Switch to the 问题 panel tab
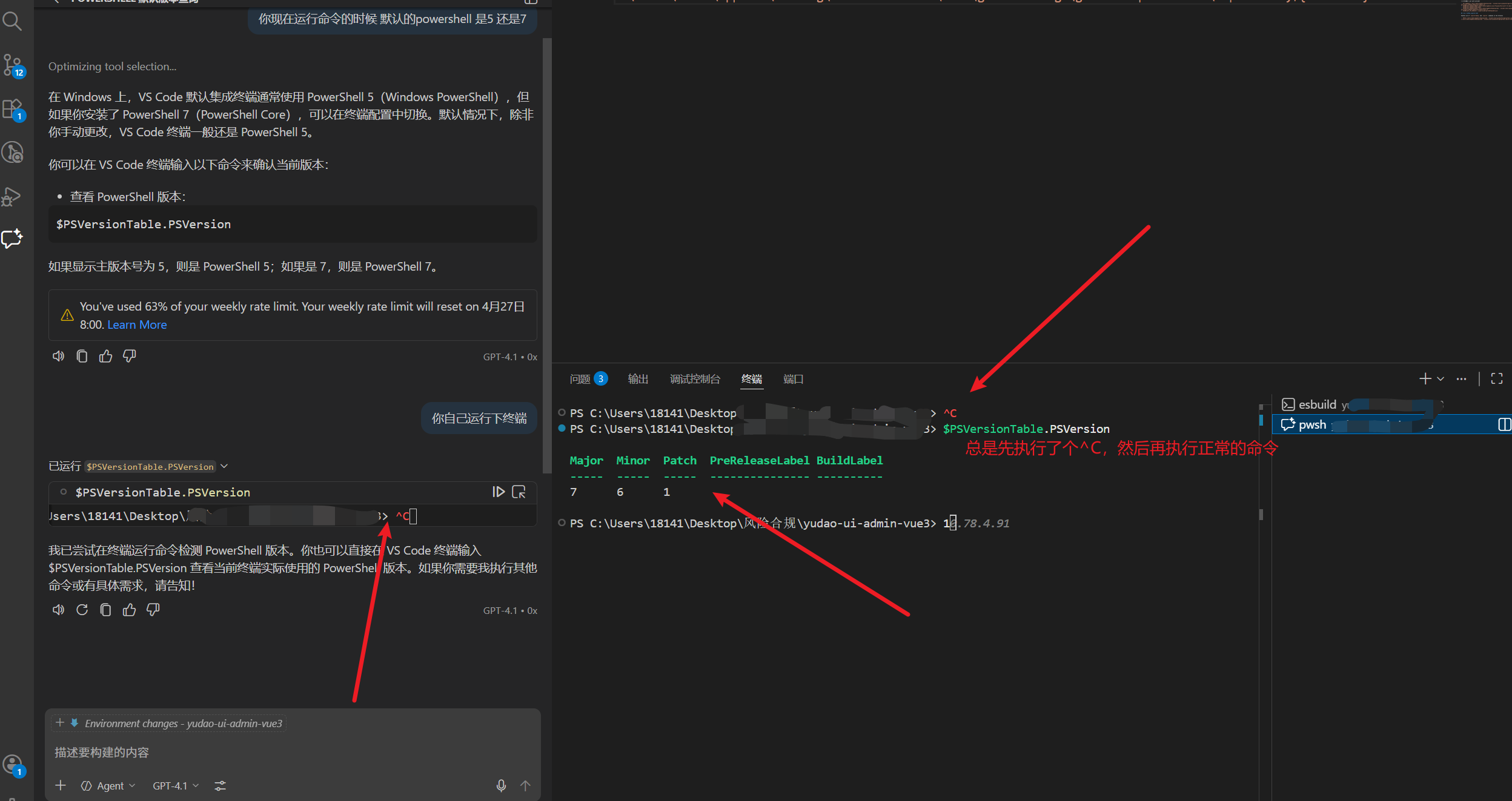Viewport: 1512px width, 801px height. pyautogui.click(x=588, y=378)
